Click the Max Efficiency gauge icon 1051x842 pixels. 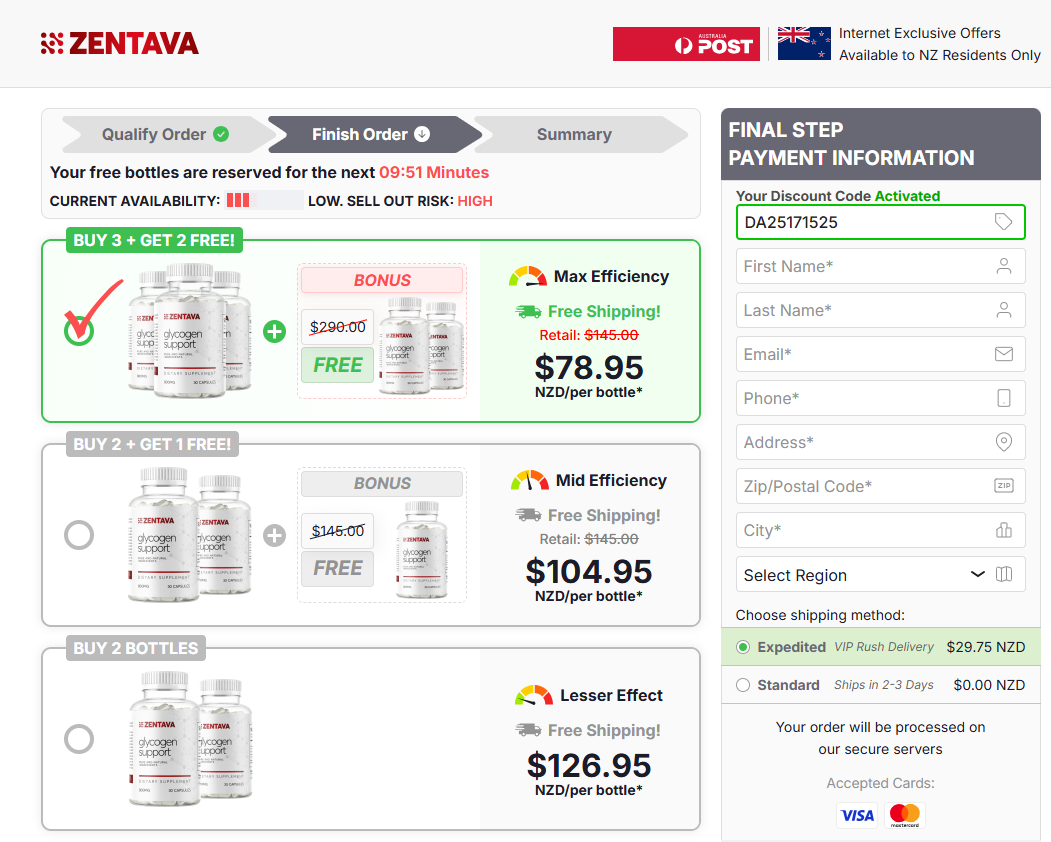[x=528, y=277]
